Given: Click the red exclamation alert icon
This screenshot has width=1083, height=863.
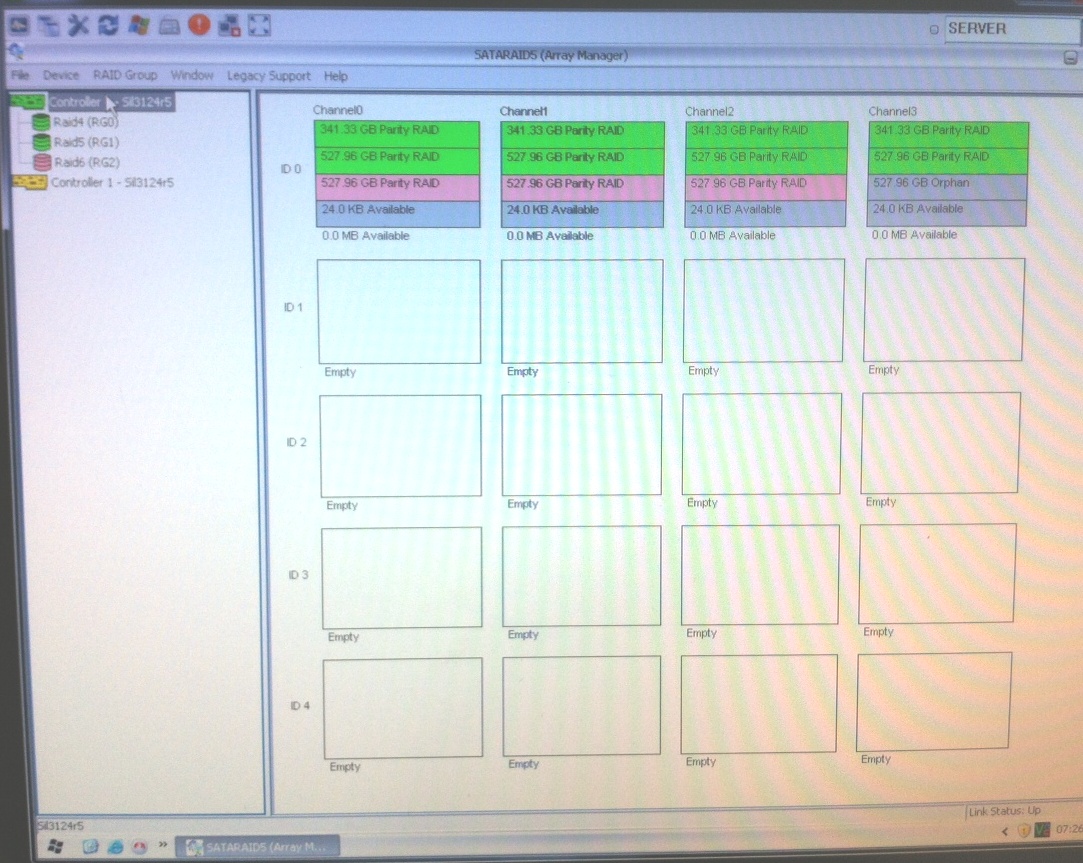Looking at the screenshot, I should pyautogui.click(x=199, y=26).
